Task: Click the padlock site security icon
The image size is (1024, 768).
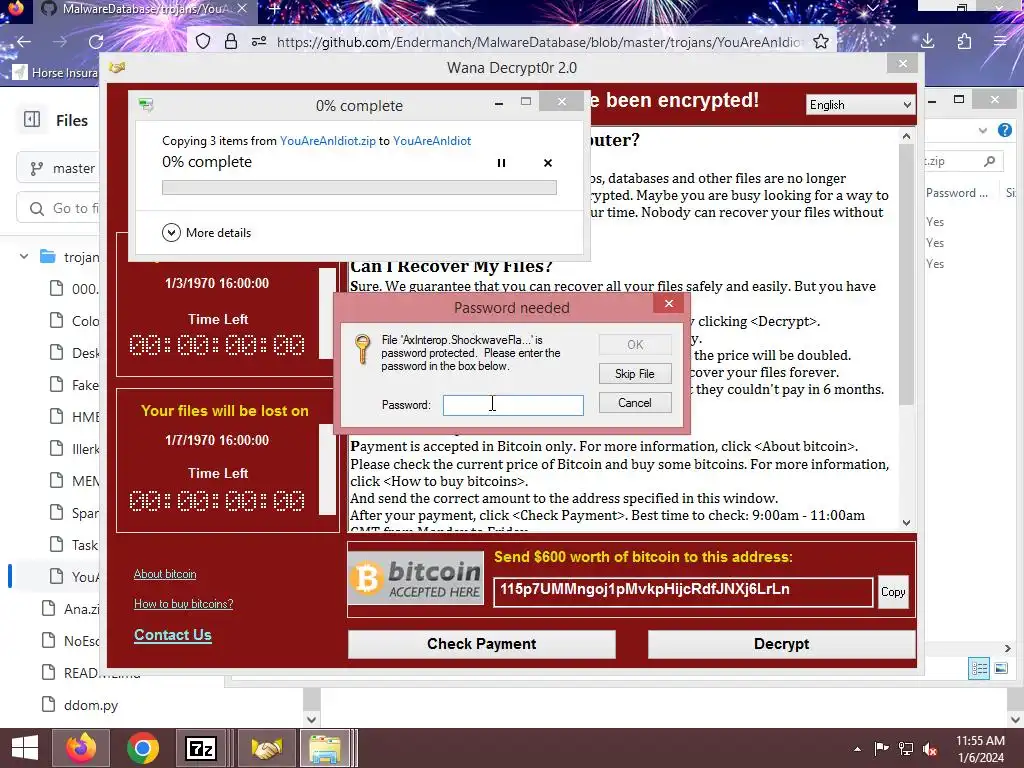Action: click(x=231, y=42)
